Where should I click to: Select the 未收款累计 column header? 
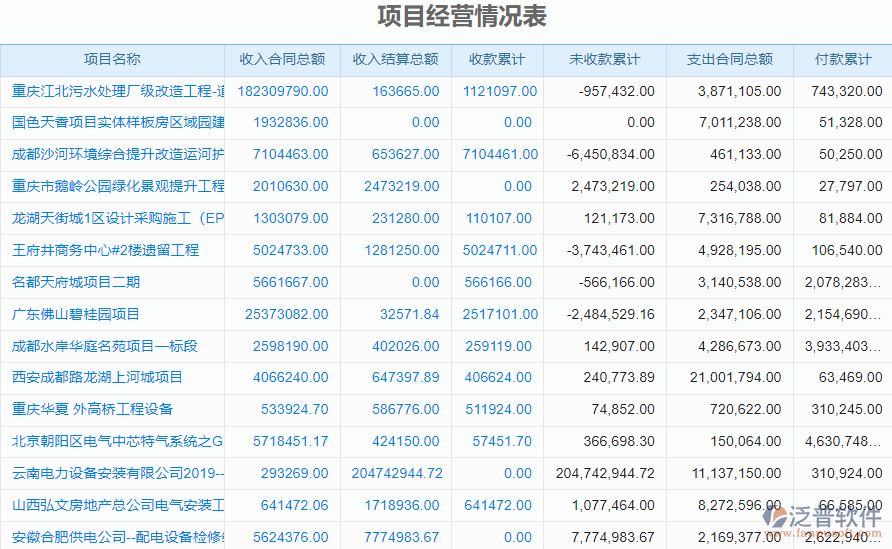[x=604, y=60]
